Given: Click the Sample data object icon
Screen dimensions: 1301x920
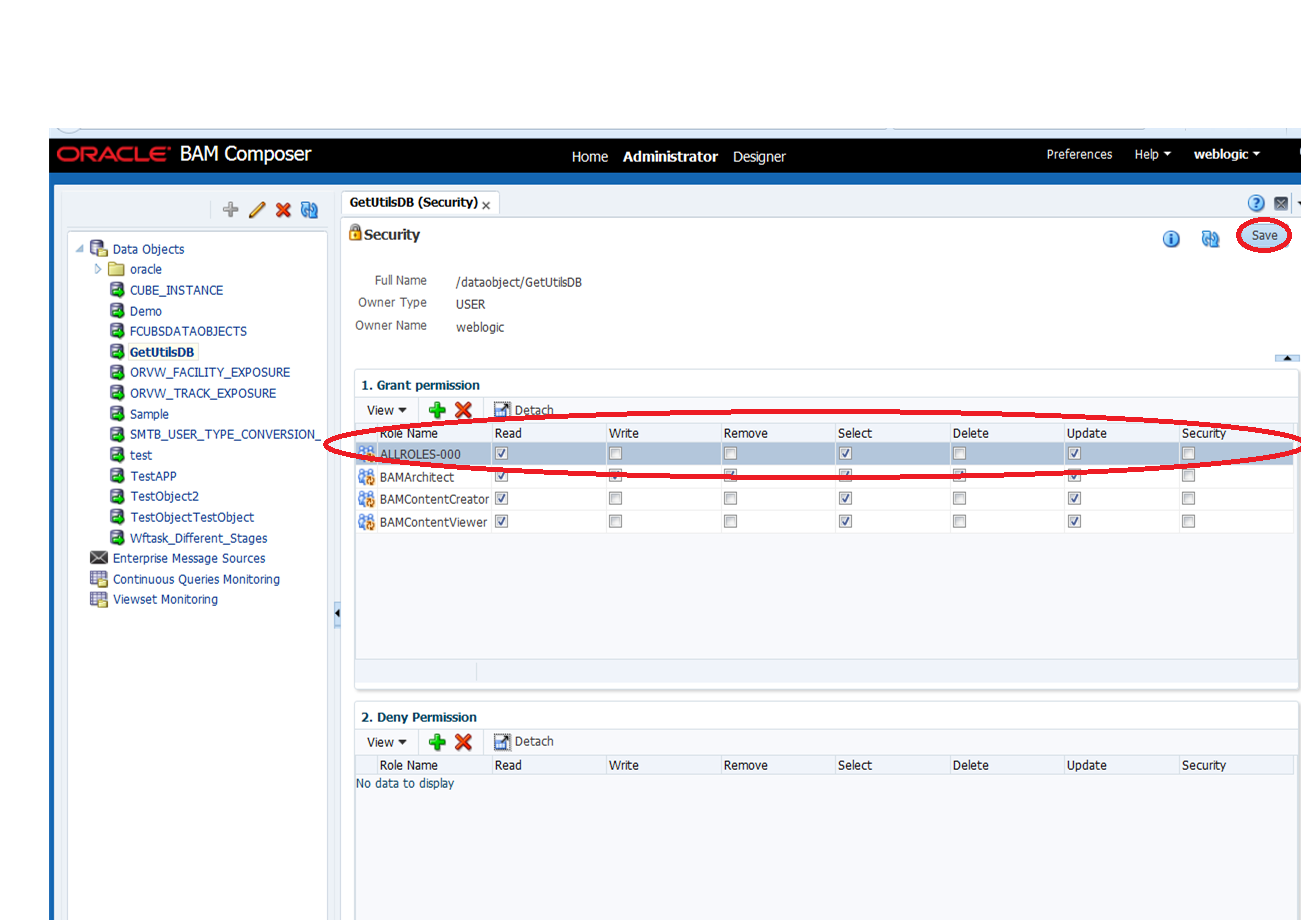Looking at the screenshot, I should coord(117,414).
